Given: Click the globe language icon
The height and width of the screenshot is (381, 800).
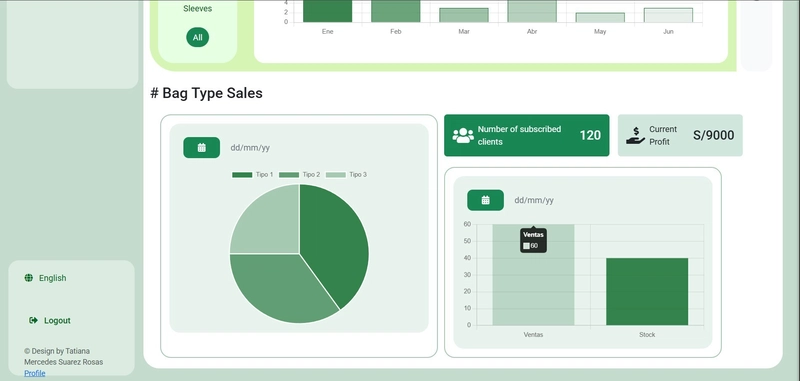Looking at the screenshot, I should pyautogui.click(x=29, y=278).
